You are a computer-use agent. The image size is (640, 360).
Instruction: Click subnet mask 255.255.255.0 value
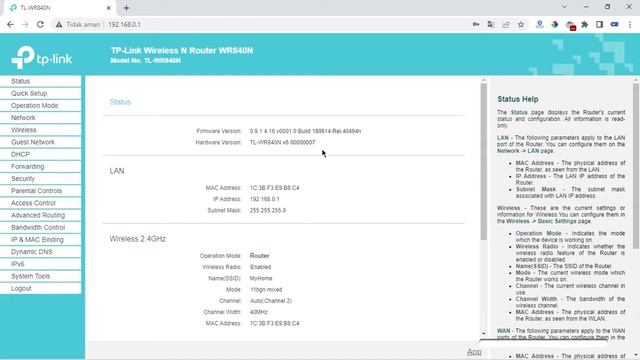click(268, 211)
